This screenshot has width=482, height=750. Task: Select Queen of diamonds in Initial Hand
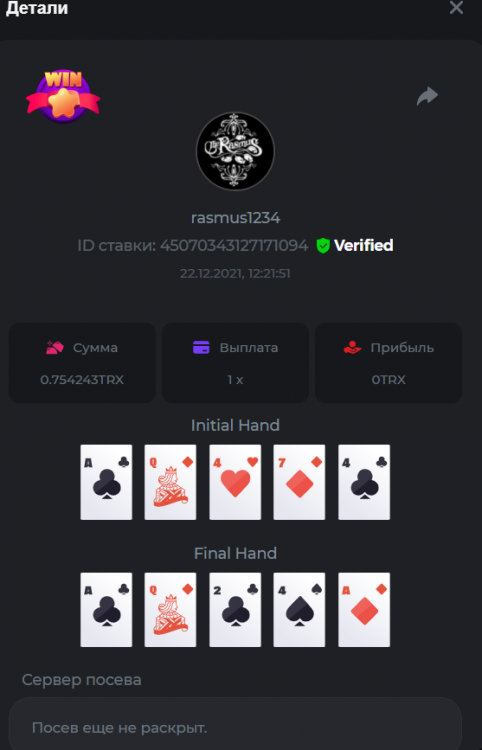170,482
